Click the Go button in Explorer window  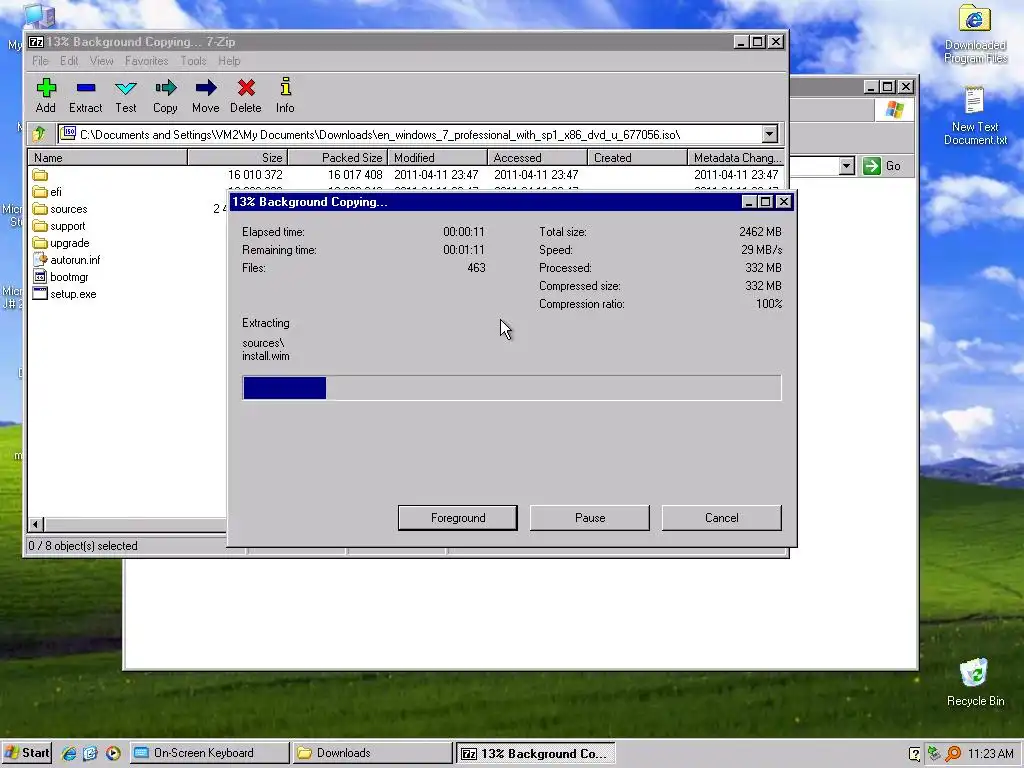tap(882, 166)
